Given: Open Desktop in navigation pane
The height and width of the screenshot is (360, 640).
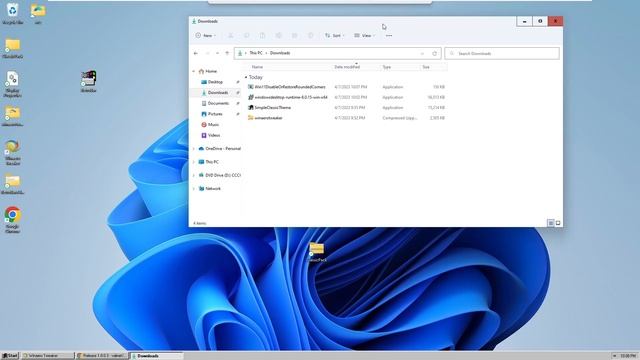Looking at the screenshot, I should click(x=212, y=82).
